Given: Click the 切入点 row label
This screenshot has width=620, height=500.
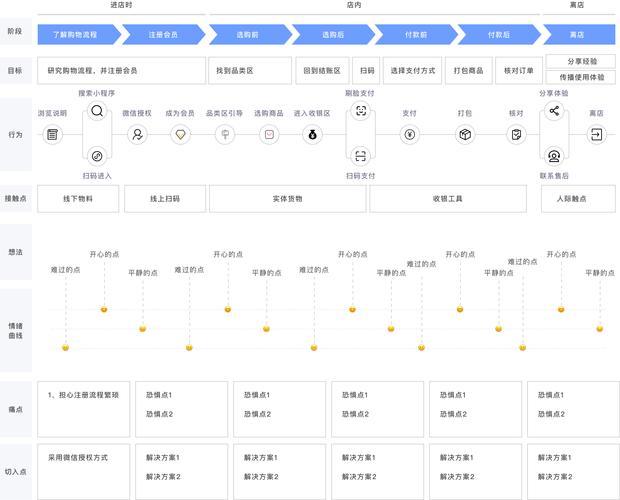Looking at the screenshot, I should [15, 472].
